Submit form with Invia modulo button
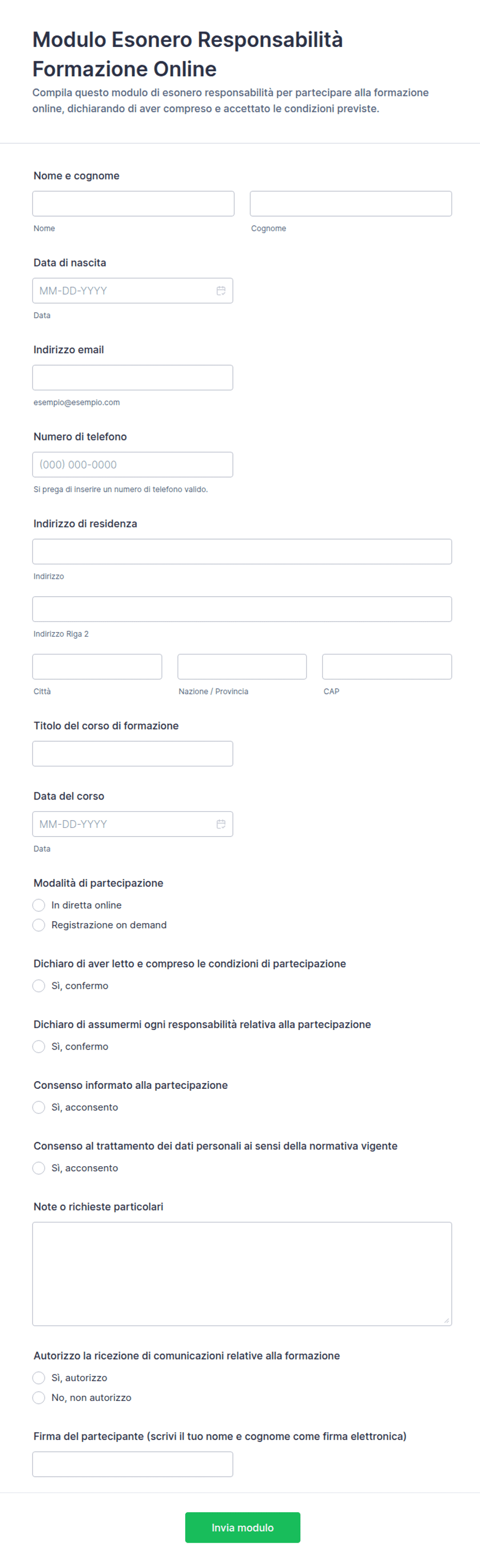The width and height of the screenshot is (480, 1568). pyautogui.click(x=243, y=1527)
